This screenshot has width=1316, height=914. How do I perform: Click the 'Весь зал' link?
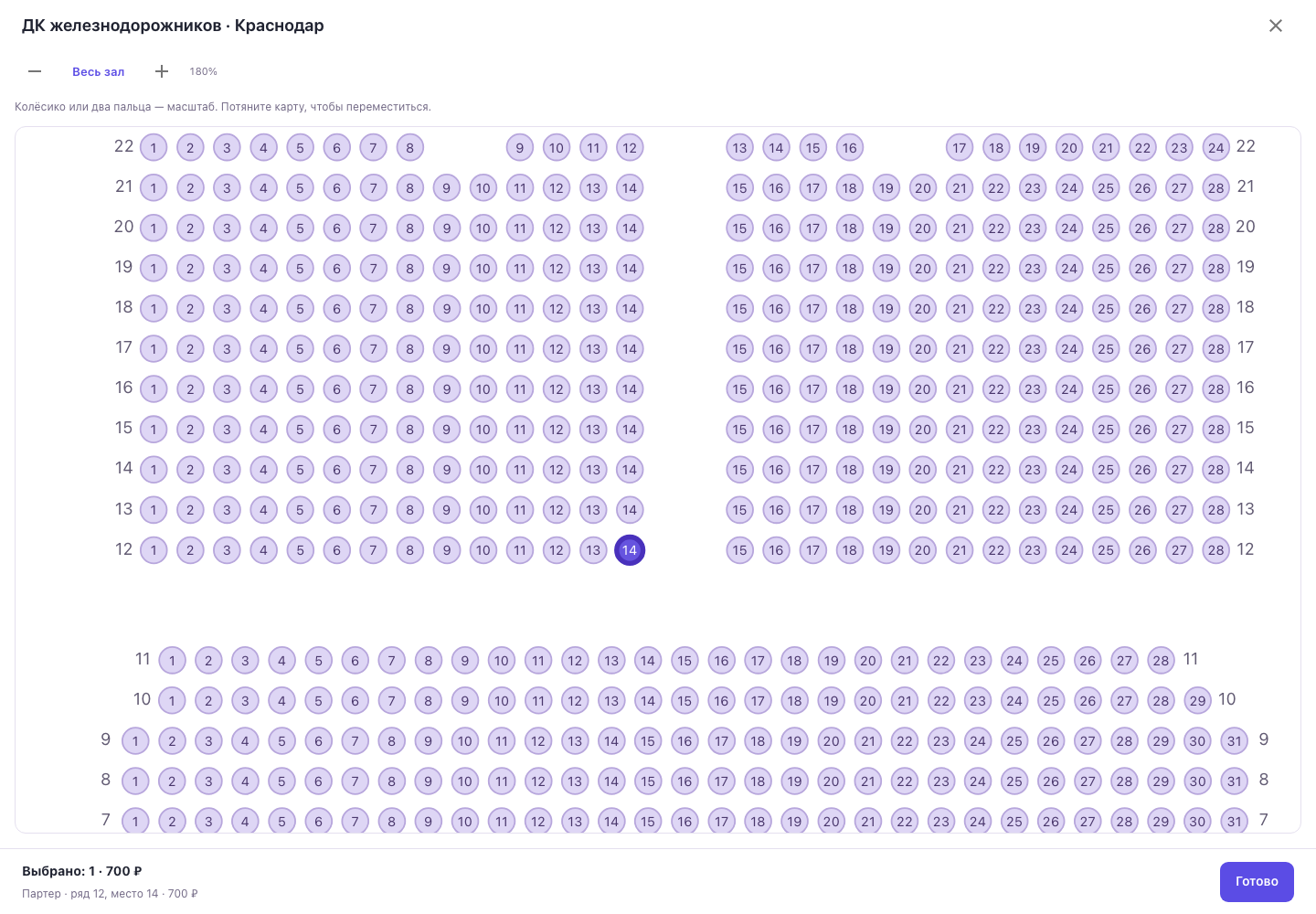pyautogui.click(x=99, y=71)
